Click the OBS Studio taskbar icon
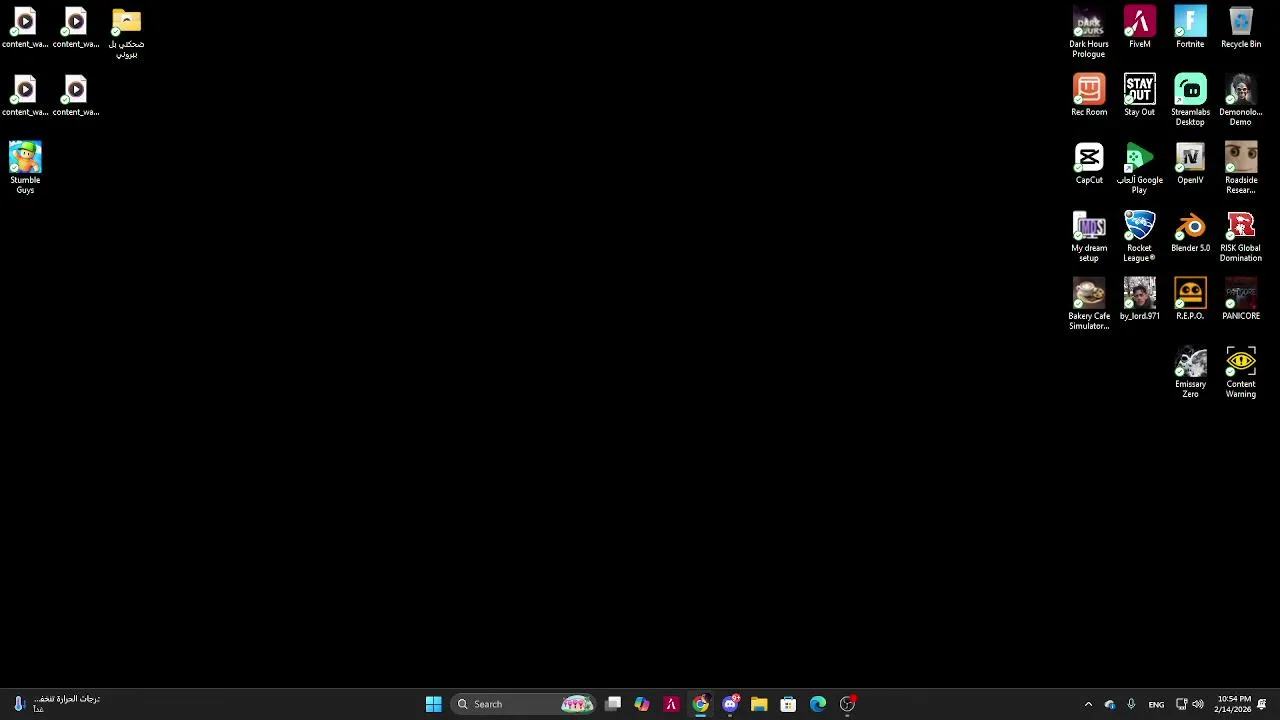The image size is (1280, 720). coord(847,704)
